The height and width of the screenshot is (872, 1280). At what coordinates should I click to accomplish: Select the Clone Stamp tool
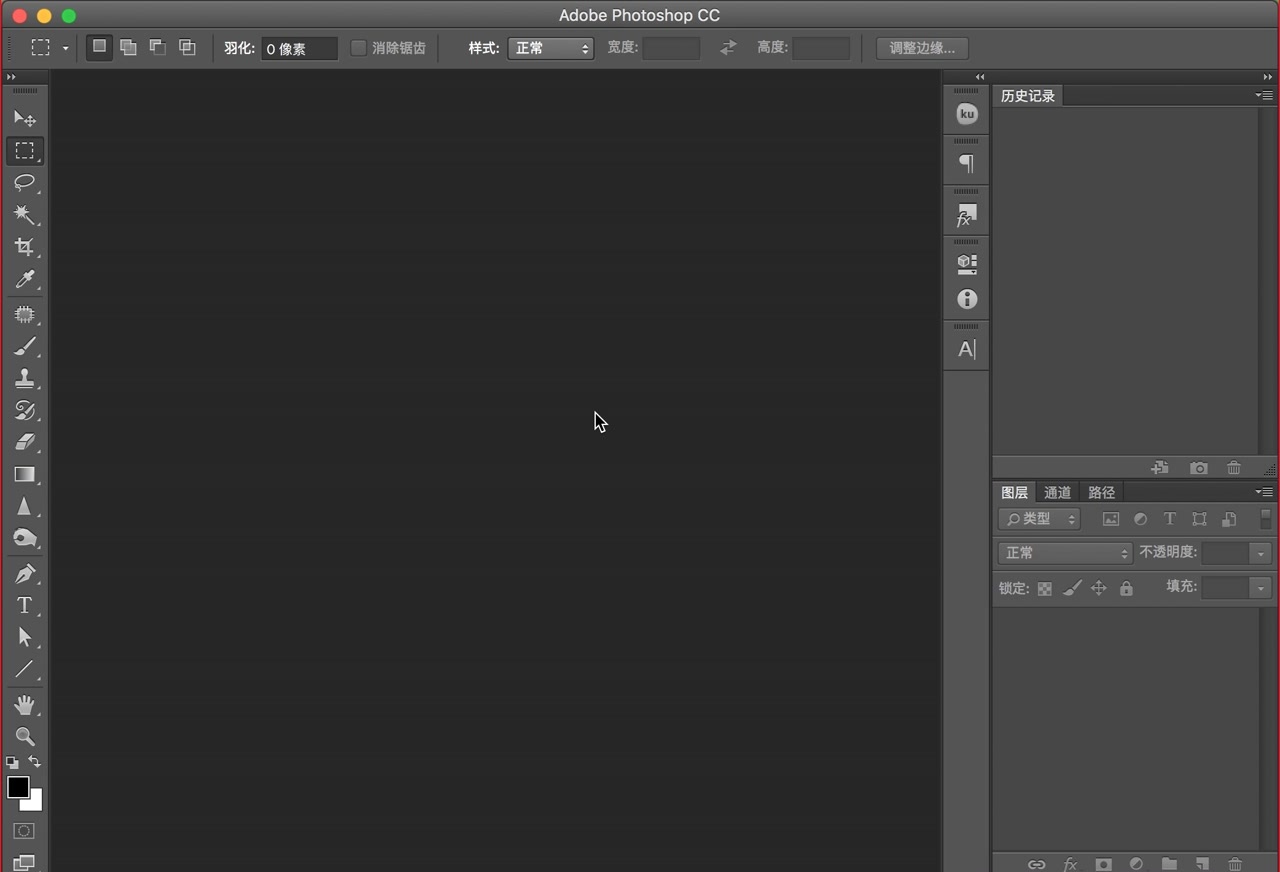pyautogui.click(x=25, y=379)
